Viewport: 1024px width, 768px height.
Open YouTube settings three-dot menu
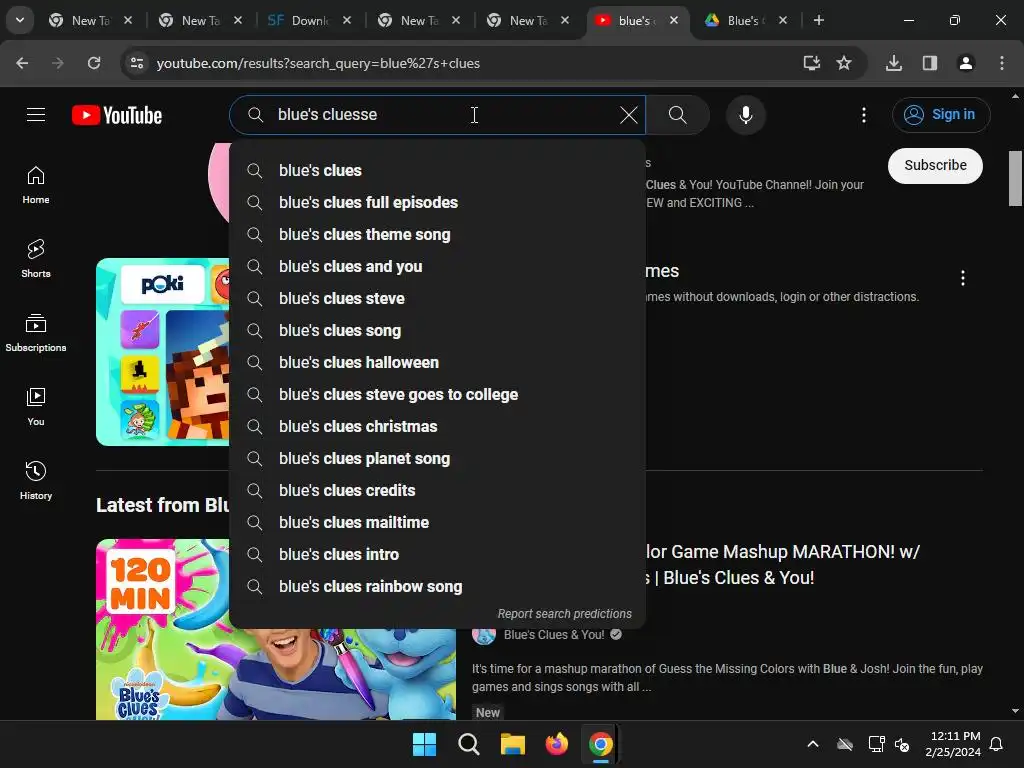(863, 115)
